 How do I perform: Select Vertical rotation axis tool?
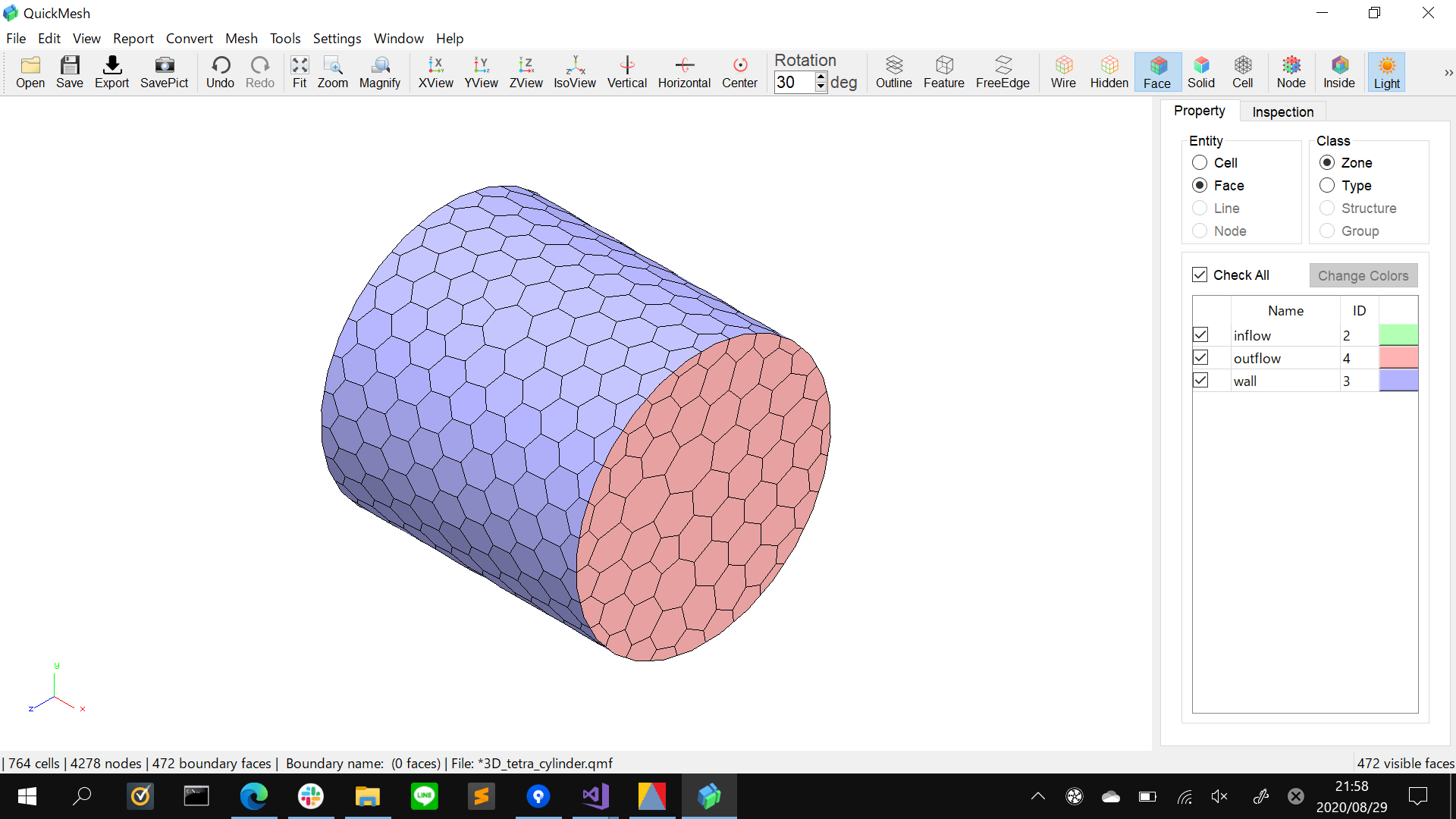(x=627, y=72)
